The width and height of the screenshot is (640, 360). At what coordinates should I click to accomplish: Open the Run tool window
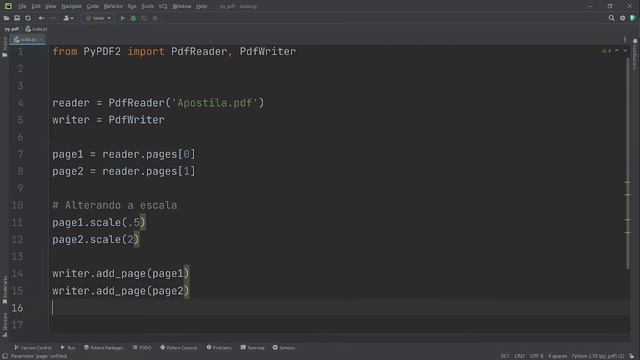[68, 348]
